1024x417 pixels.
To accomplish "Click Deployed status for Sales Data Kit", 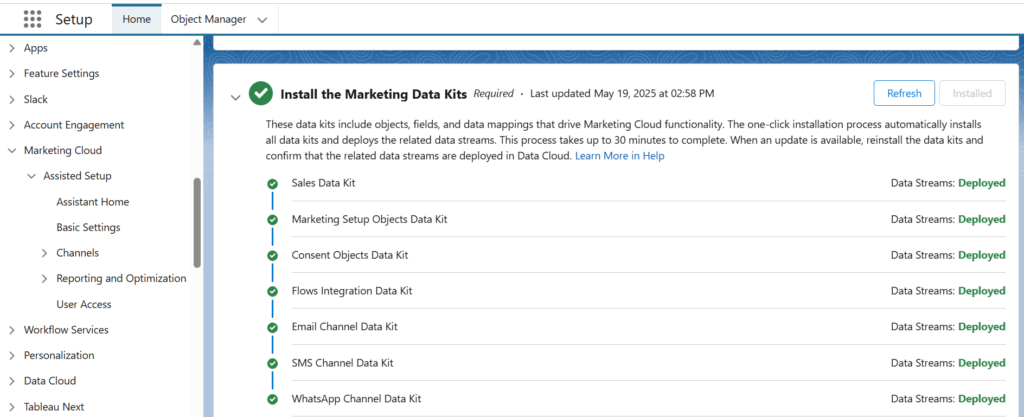I will click(x=982, y=183).
